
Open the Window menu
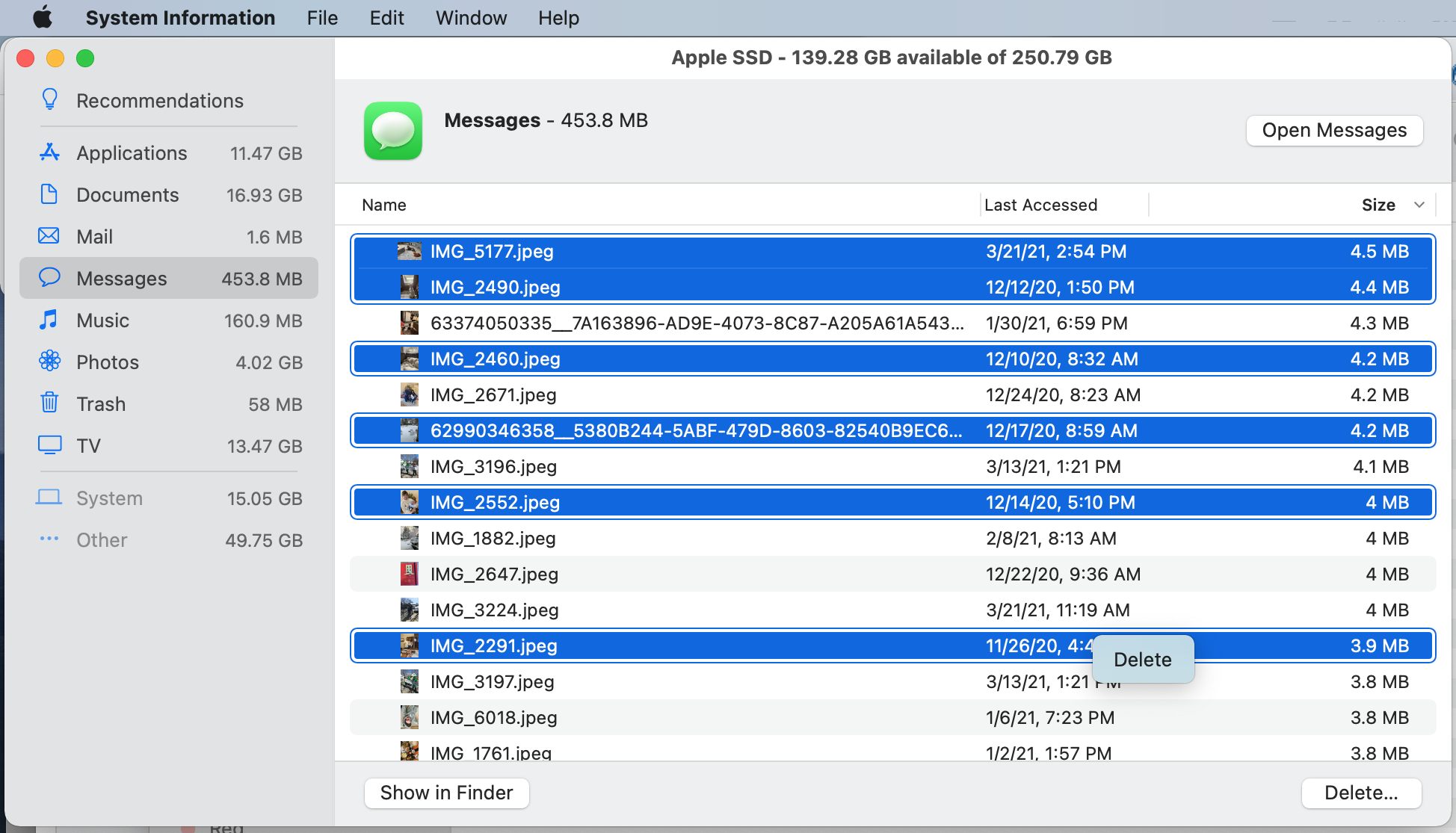pyautogui.click(x=471, y=18)
